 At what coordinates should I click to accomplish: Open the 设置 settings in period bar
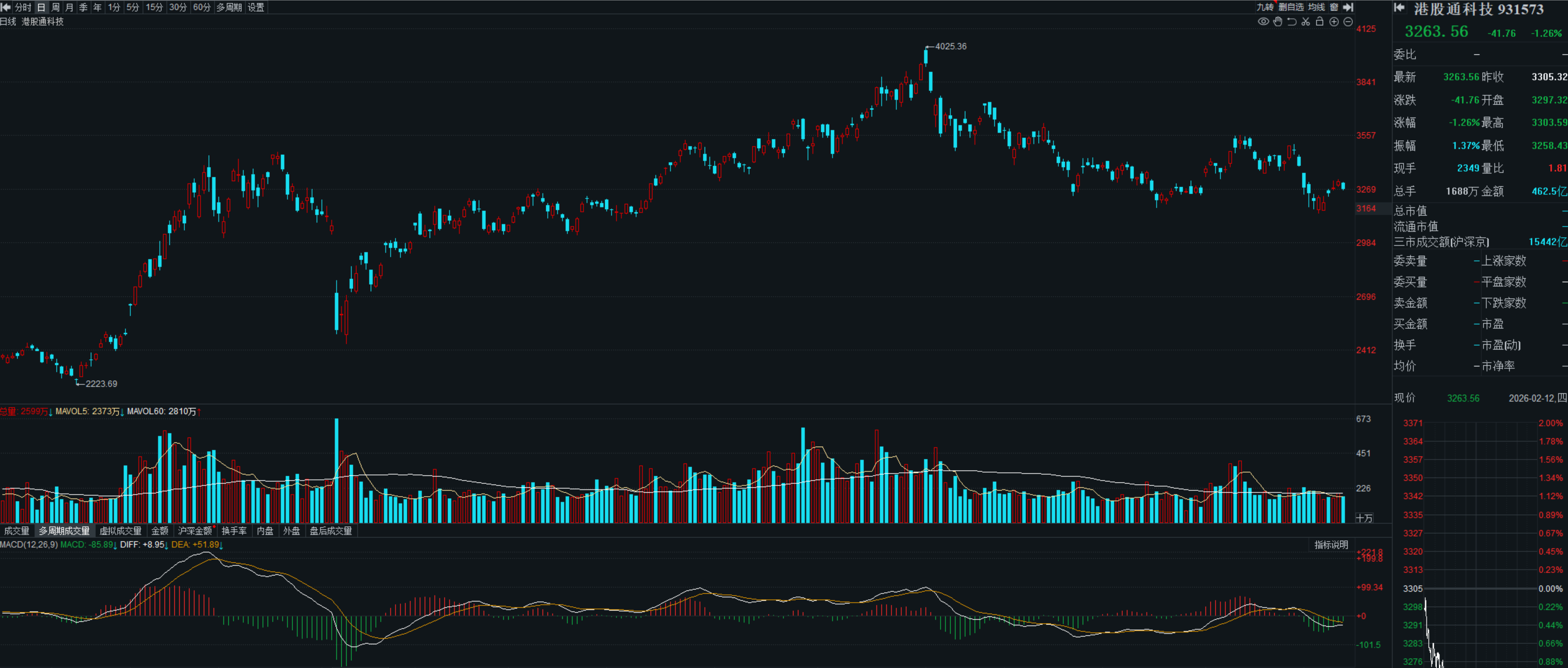pyautogui.click(x=256, y=7)
